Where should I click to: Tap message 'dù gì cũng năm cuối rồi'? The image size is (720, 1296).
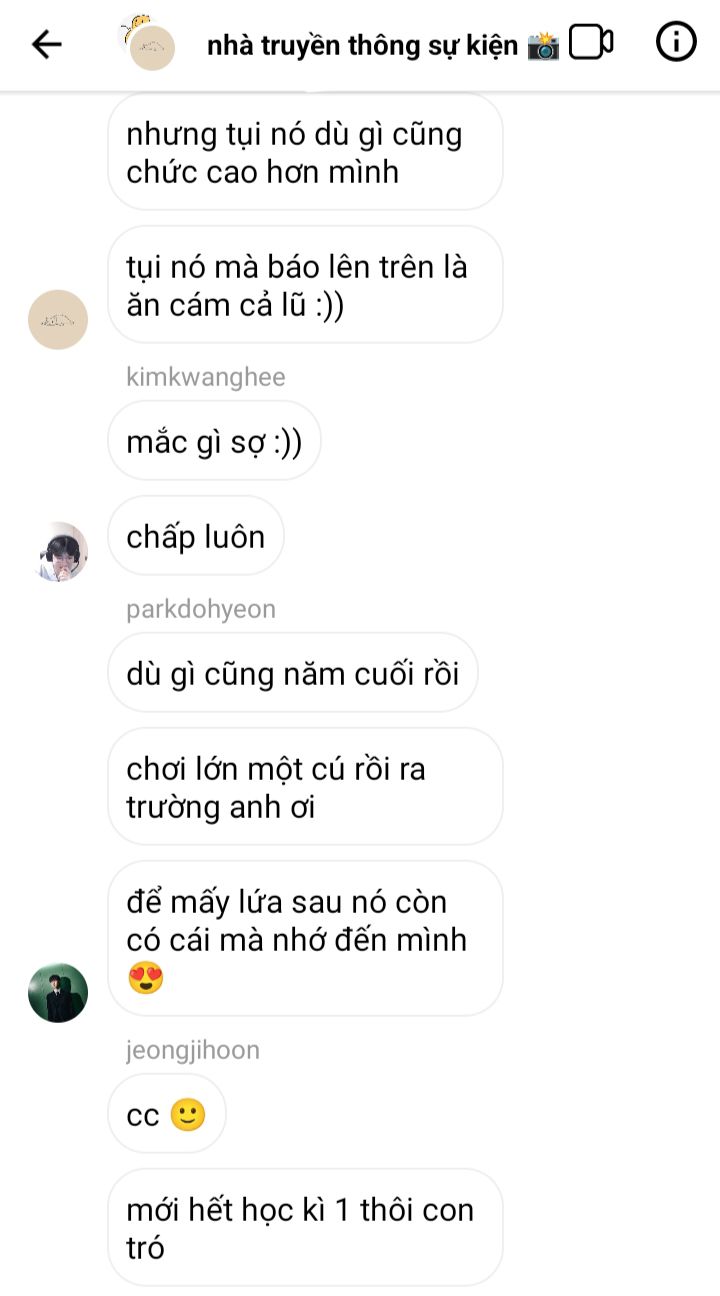[x=293, y=673]
